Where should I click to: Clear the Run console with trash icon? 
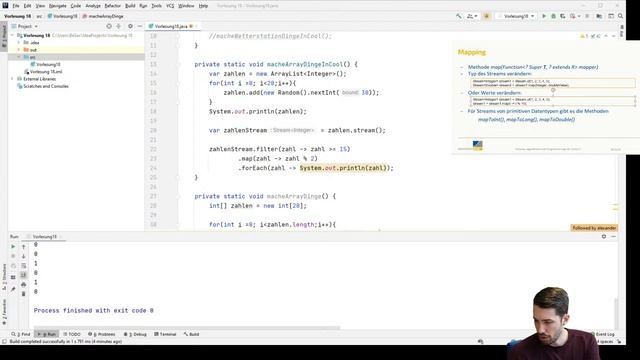point(24,294)
